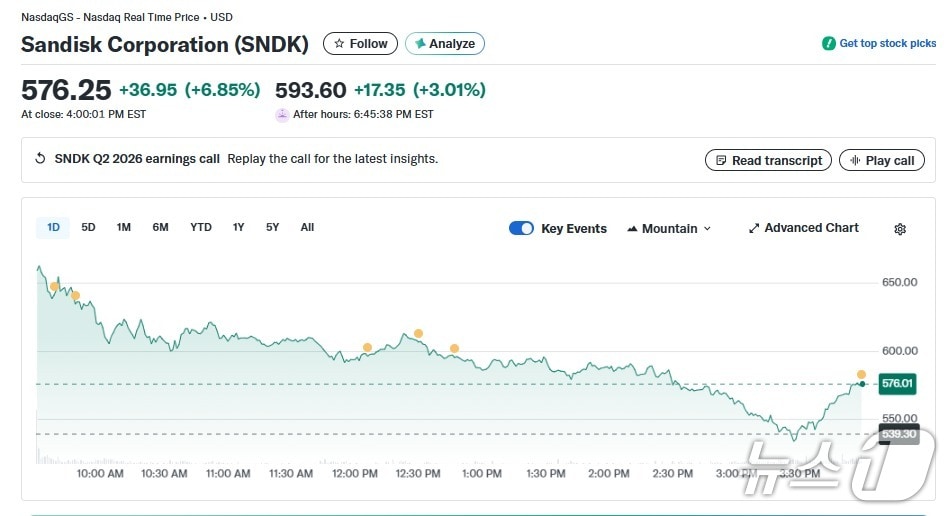Screen dimensions: 950x516
Task: Click the sparkle icon in Analyze button
Action: click(420, 44)
